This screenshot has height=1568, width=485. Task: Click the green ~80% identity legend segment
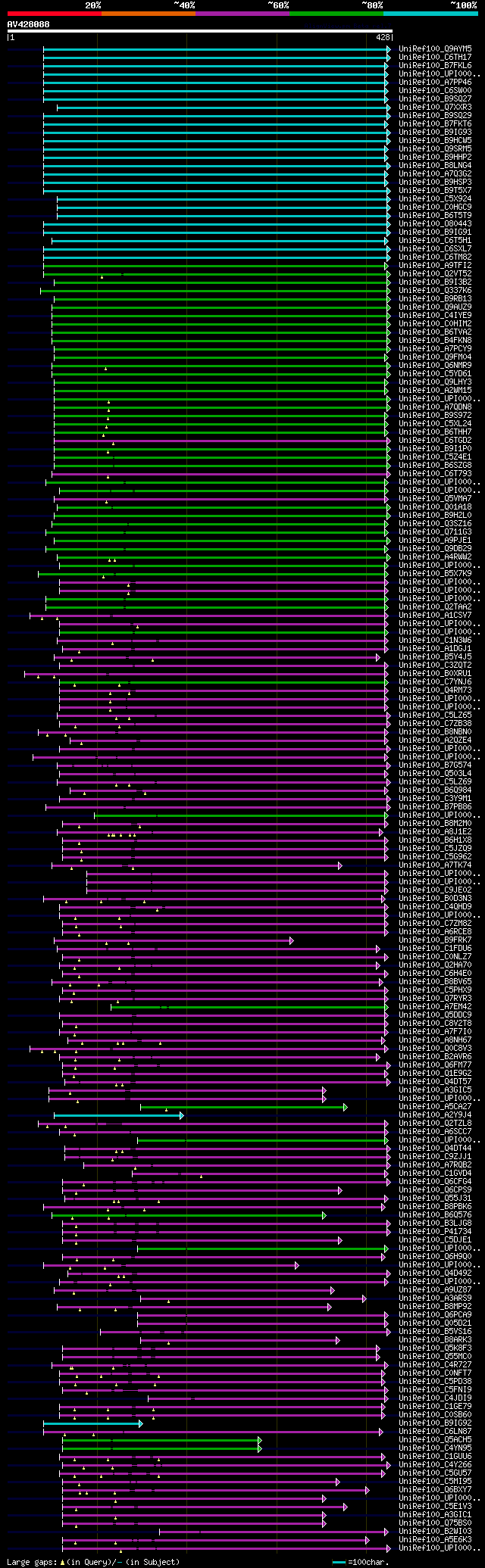coord(336,14)
